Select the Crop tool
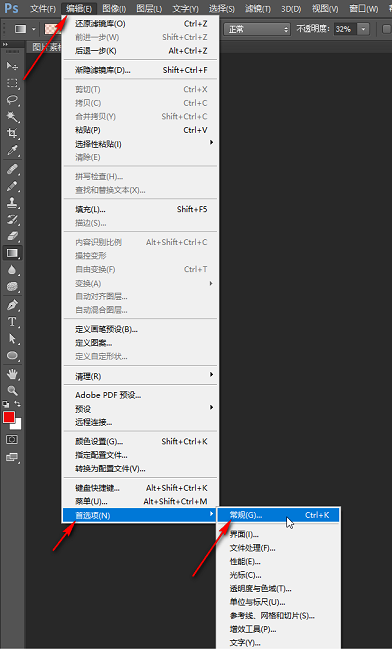The width and height of the screenshot is (392, 650). point(12,133)
